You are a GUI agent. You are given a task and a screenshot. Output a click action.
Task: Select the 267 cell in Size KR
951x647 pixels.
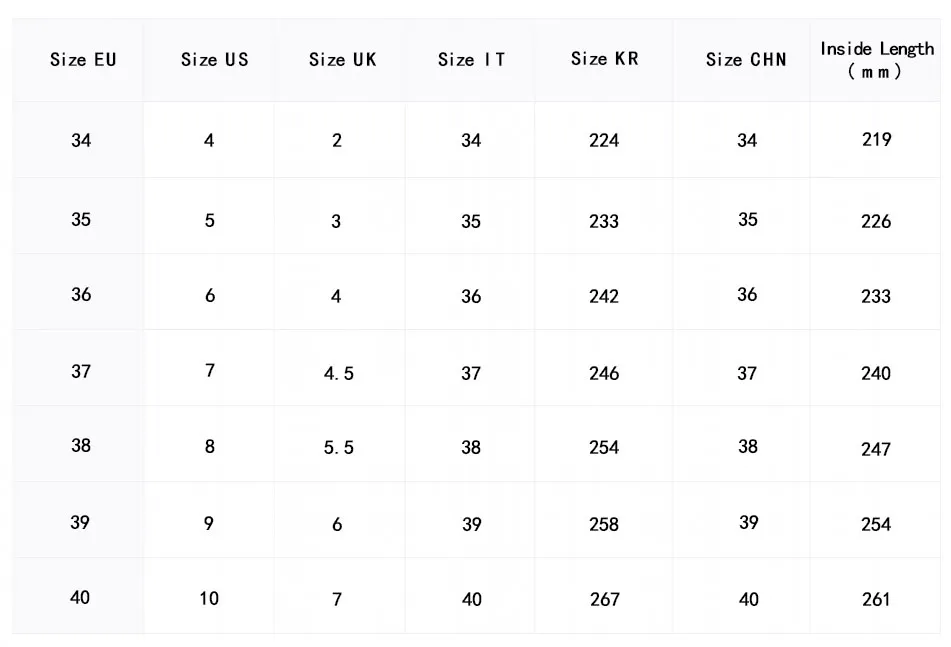[x=604, y=600]
